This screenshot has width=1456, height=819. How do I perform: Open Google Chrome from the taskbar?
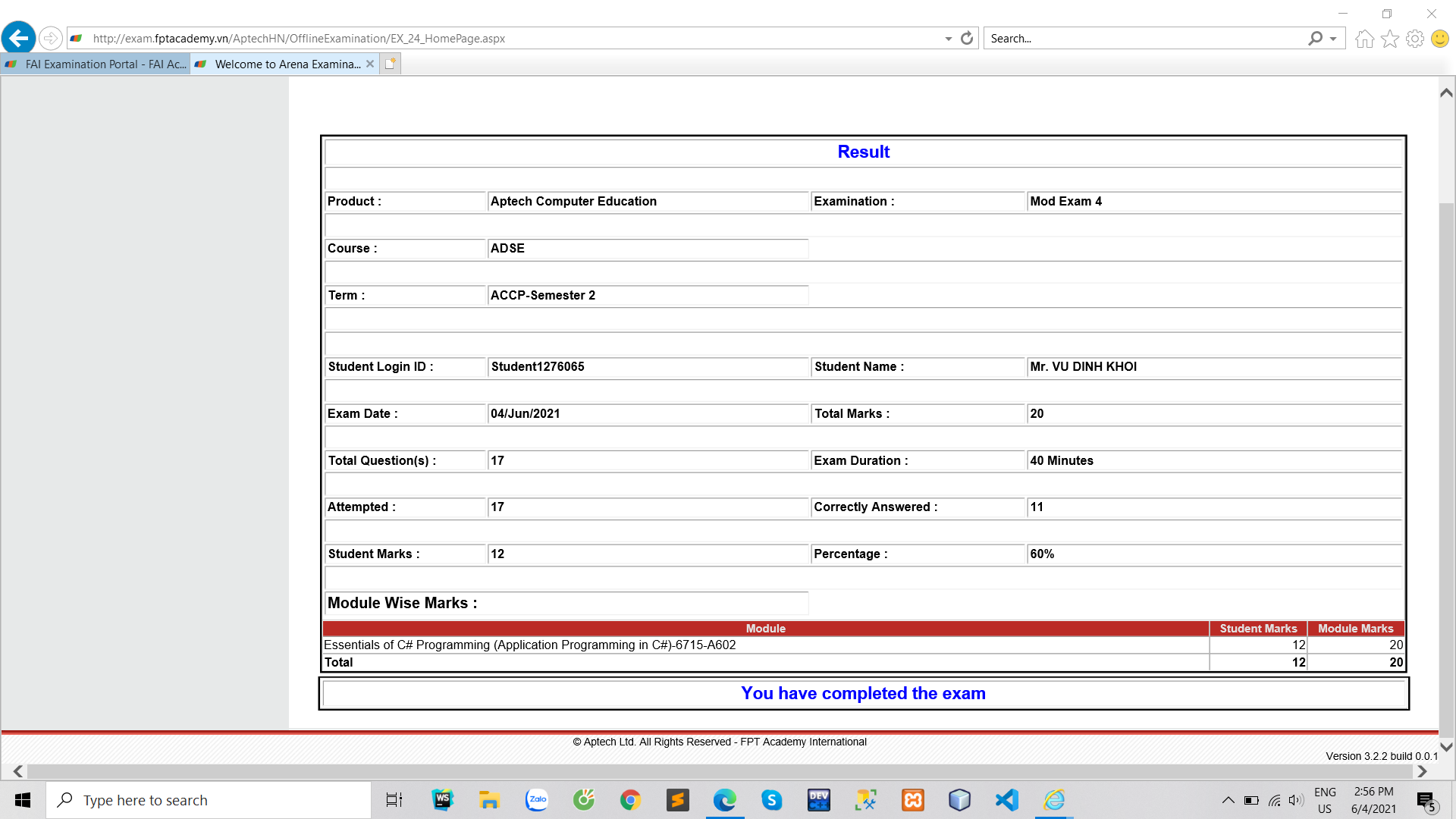tap(630, 800)
